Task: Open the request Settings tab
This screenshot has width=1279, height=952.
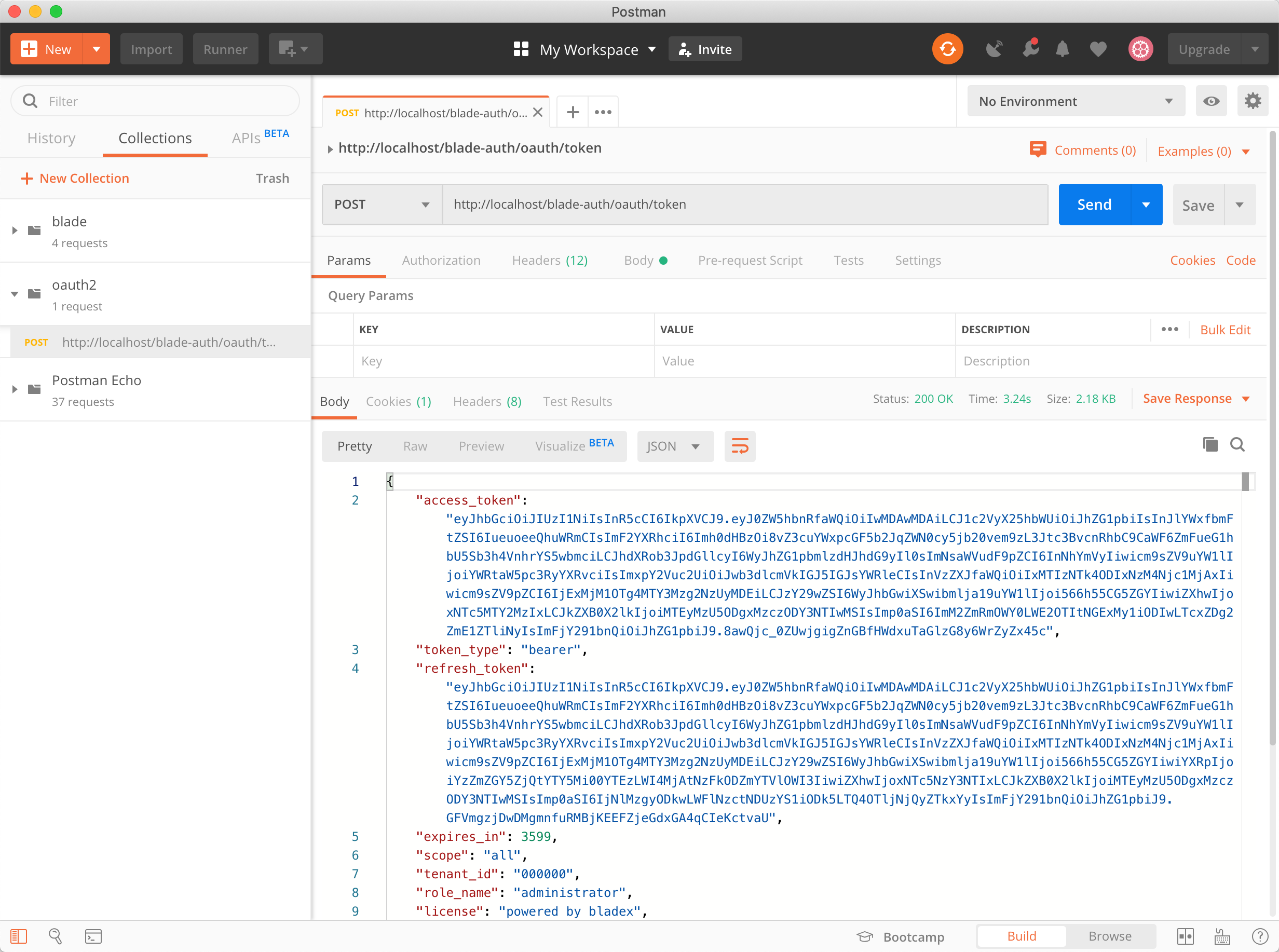Action: (918, 260)
